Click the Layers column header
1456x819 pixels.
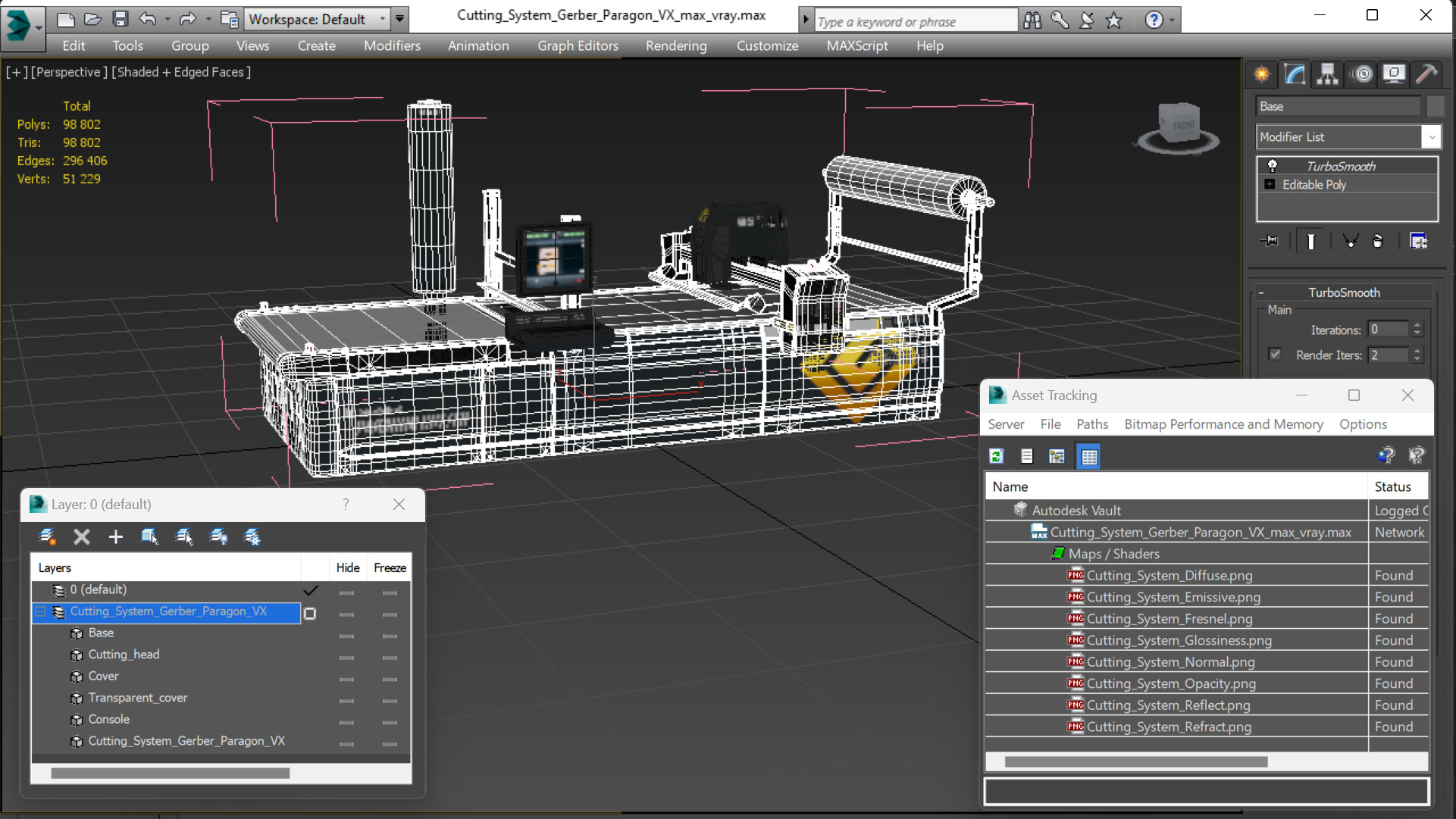[x=166, y=567]
